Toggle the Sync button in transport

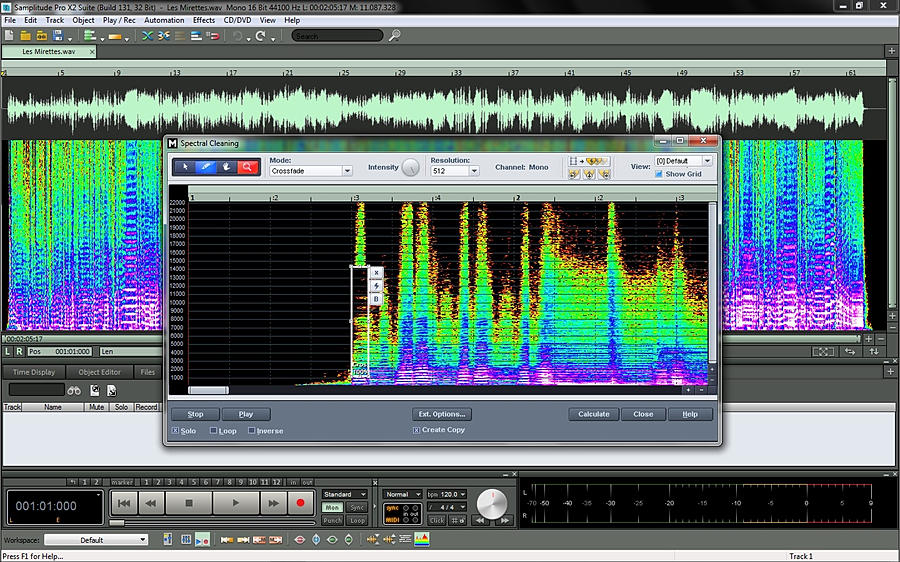pos(357,507)
